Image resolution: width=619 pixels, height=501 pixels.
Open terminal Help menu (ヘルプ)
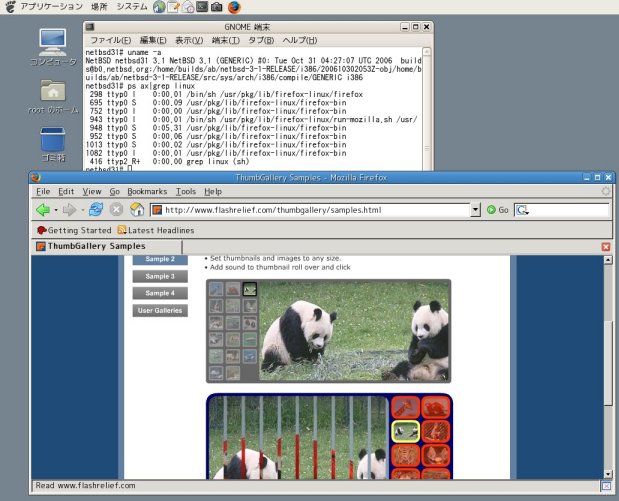pyautogui.click(x=300, y=40)
